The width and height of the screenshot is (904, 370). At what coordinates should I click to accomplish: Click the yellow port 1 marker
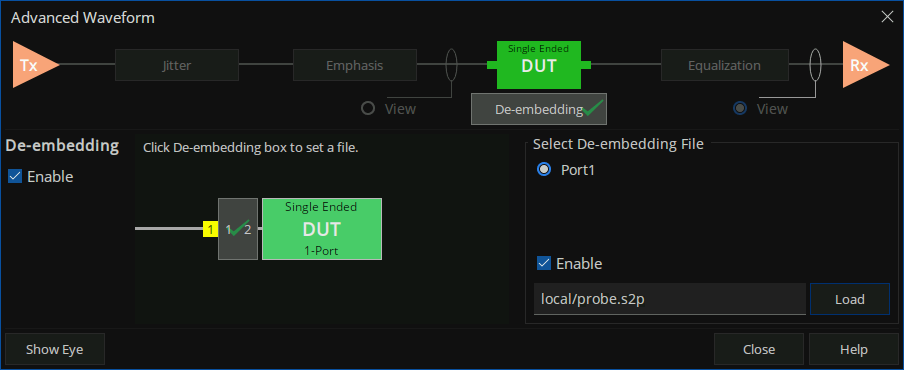tap(210, 229)
